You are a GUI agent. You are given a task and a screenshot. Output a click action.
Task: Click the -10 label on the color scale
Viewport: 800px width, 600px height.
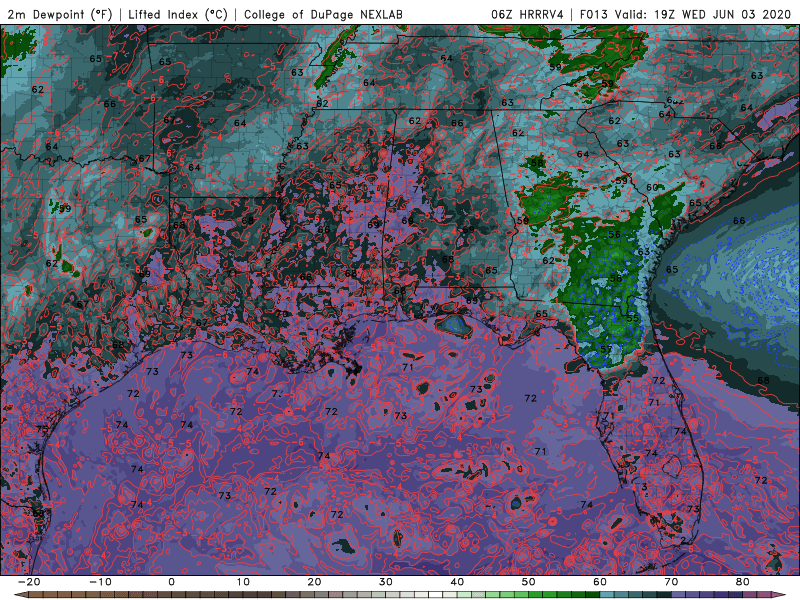point(100,582)
